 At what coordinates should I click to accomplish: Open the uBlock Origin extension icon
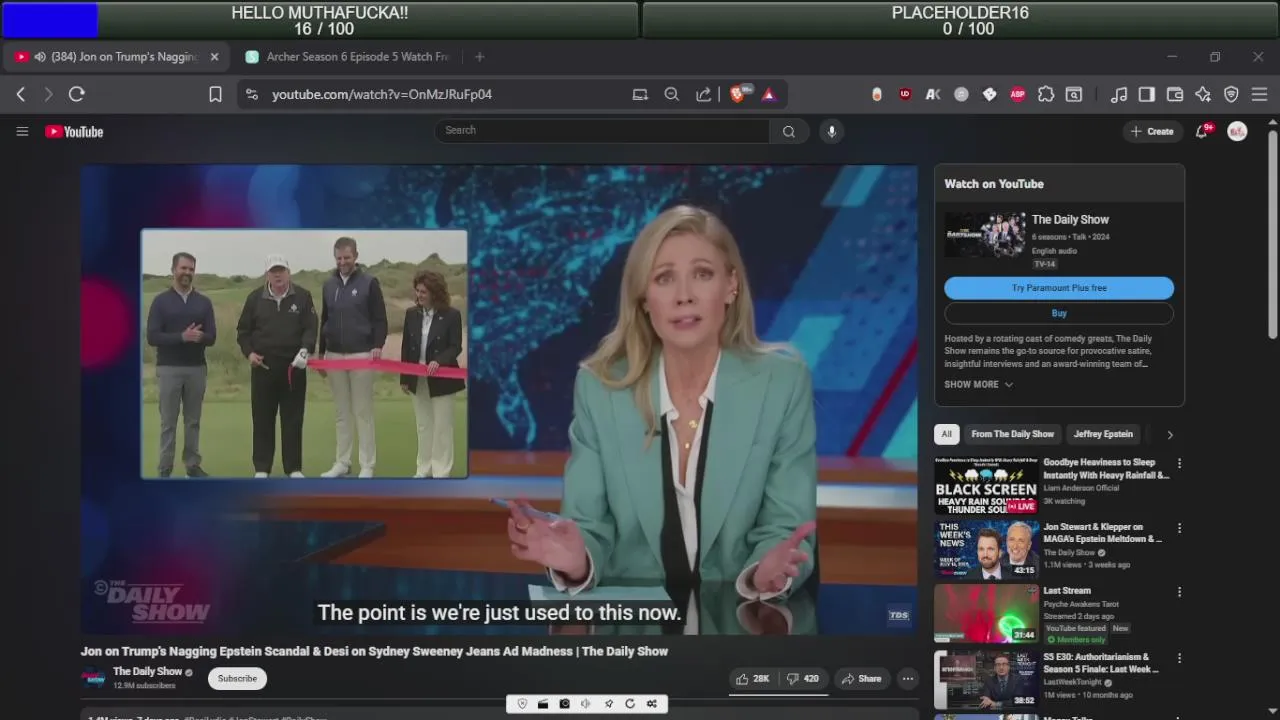(x=905, y=94)
